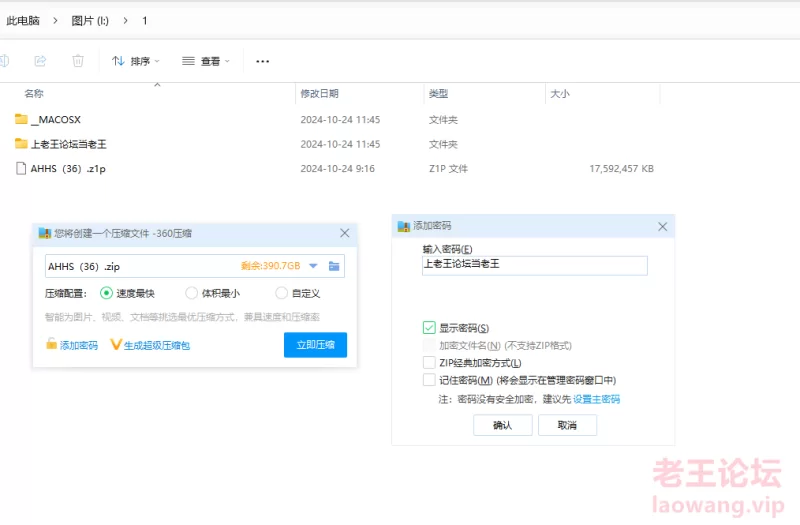800x525 pixels.
Task: Click the lock icon for 添加密码
Action: click(x=51, y=345)
